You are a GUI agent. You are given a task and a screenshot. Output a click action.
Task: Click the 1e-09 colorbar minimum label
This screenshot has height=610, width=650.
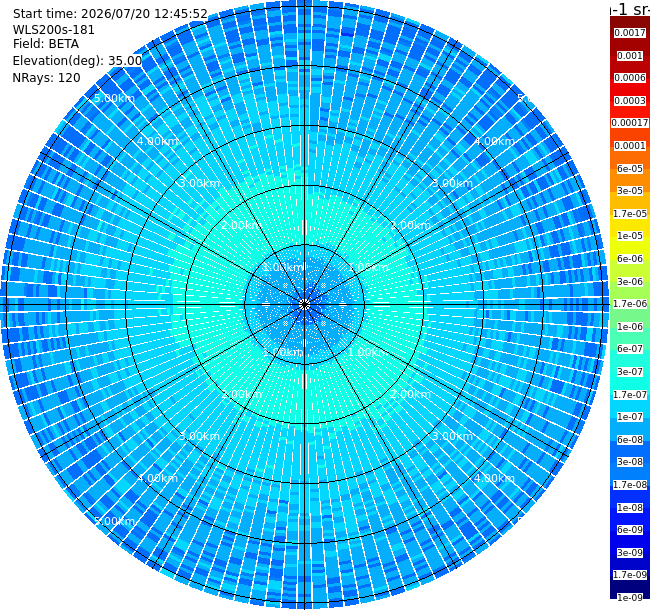coord(630,598)
